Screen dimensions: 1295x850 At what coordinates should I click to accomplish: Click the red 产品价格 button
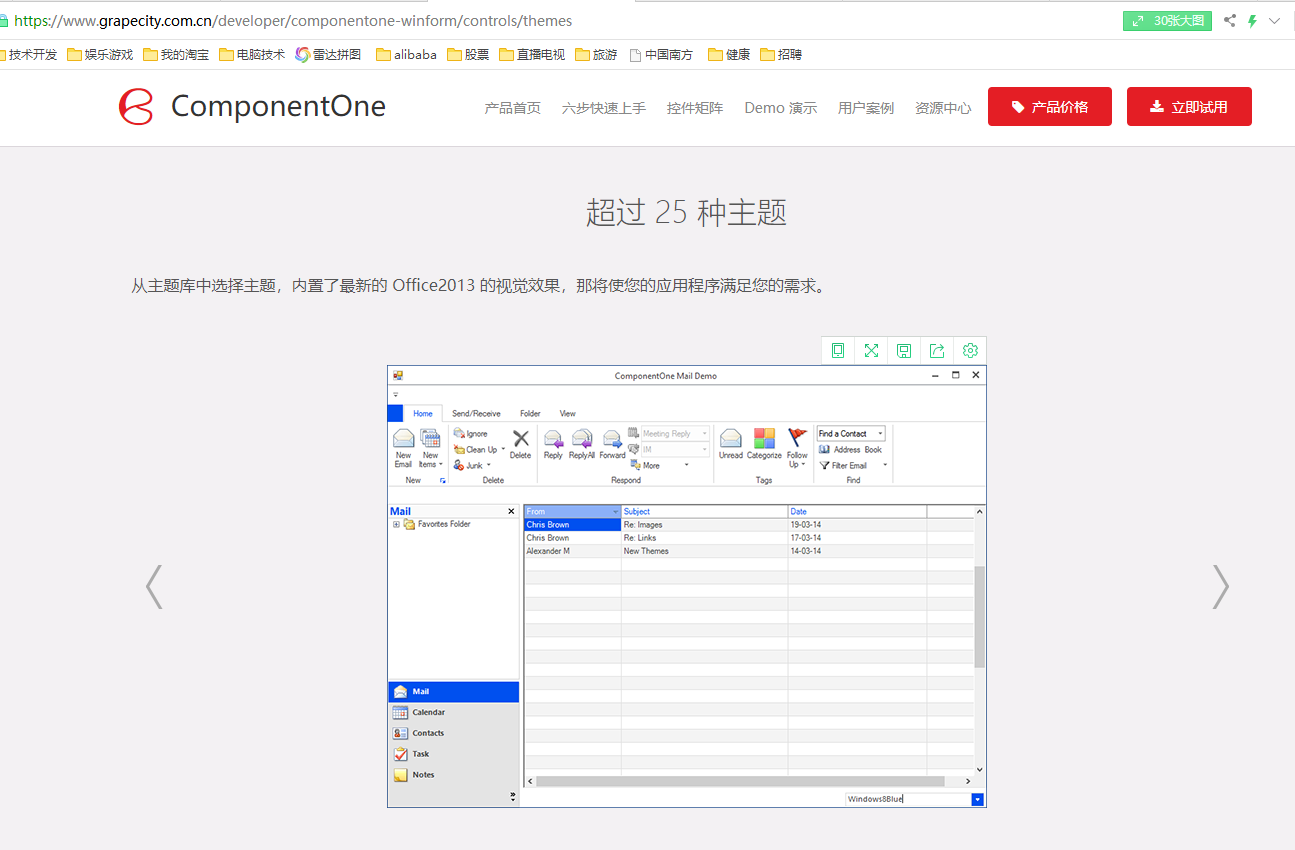[1050, 107]
